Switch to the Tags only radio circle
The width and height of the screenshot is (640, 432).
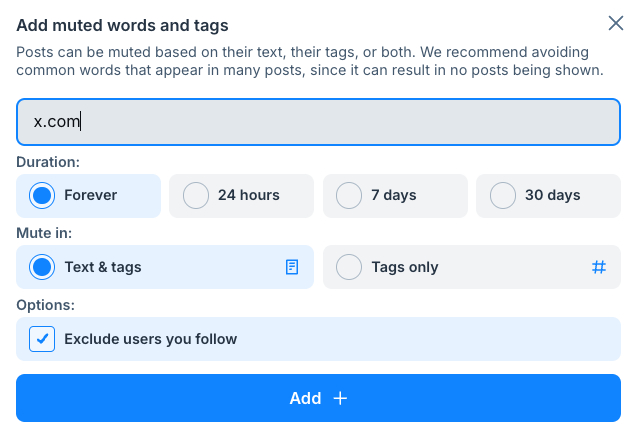click(349, 267)
